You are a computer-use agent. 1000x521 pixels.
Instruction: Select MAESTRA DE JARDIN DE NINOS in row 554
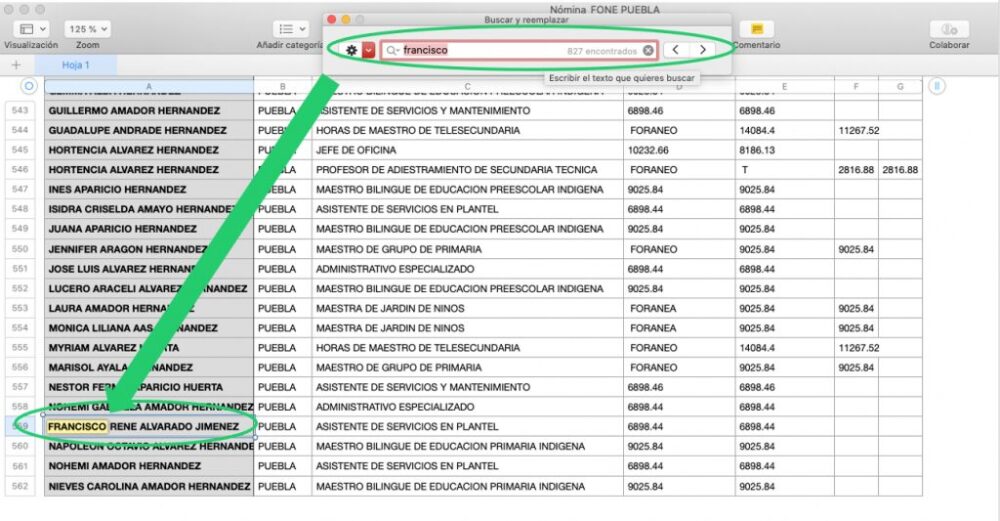coord(467,328)
